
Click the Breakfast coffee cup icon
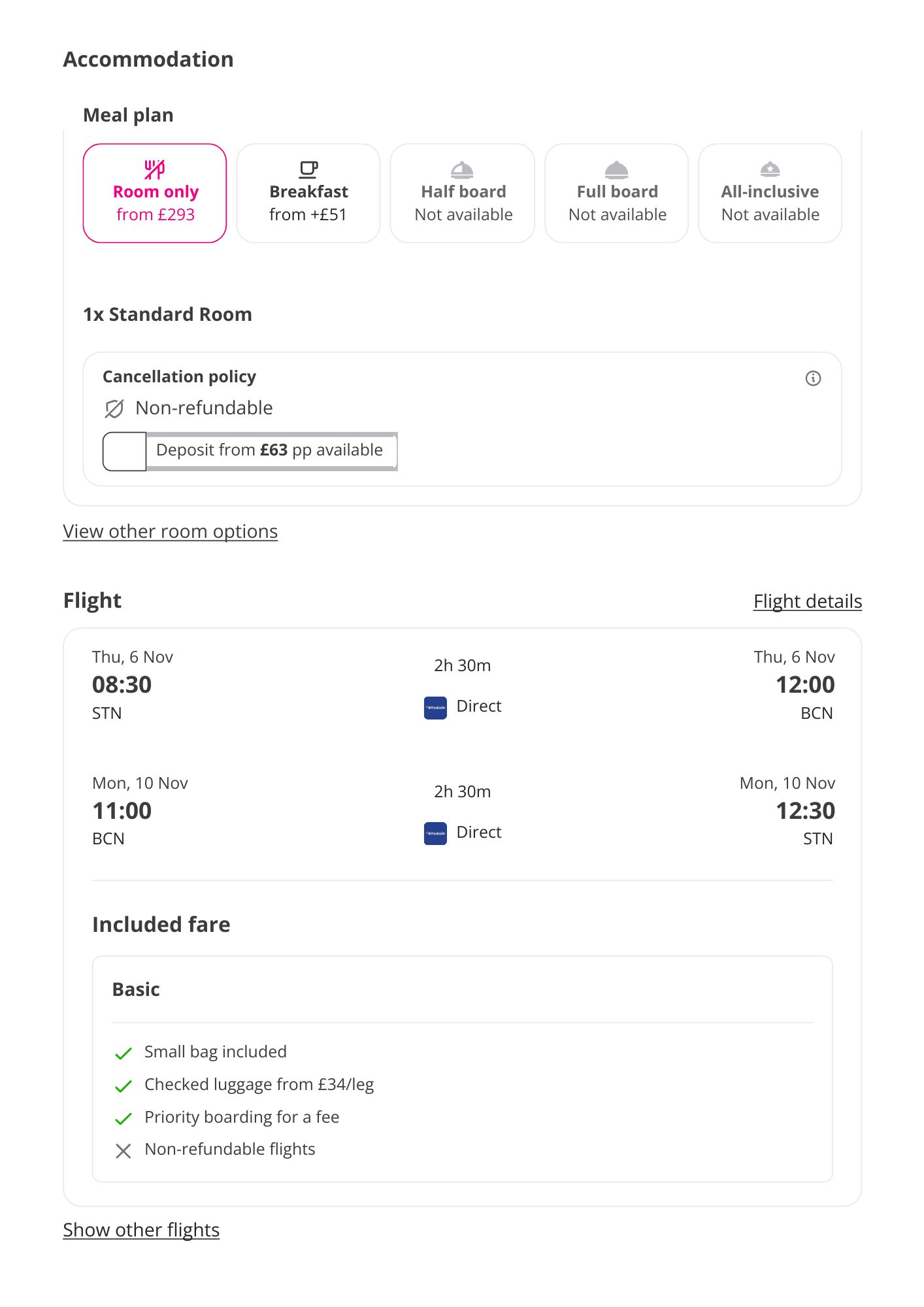(x=308, y=169)
